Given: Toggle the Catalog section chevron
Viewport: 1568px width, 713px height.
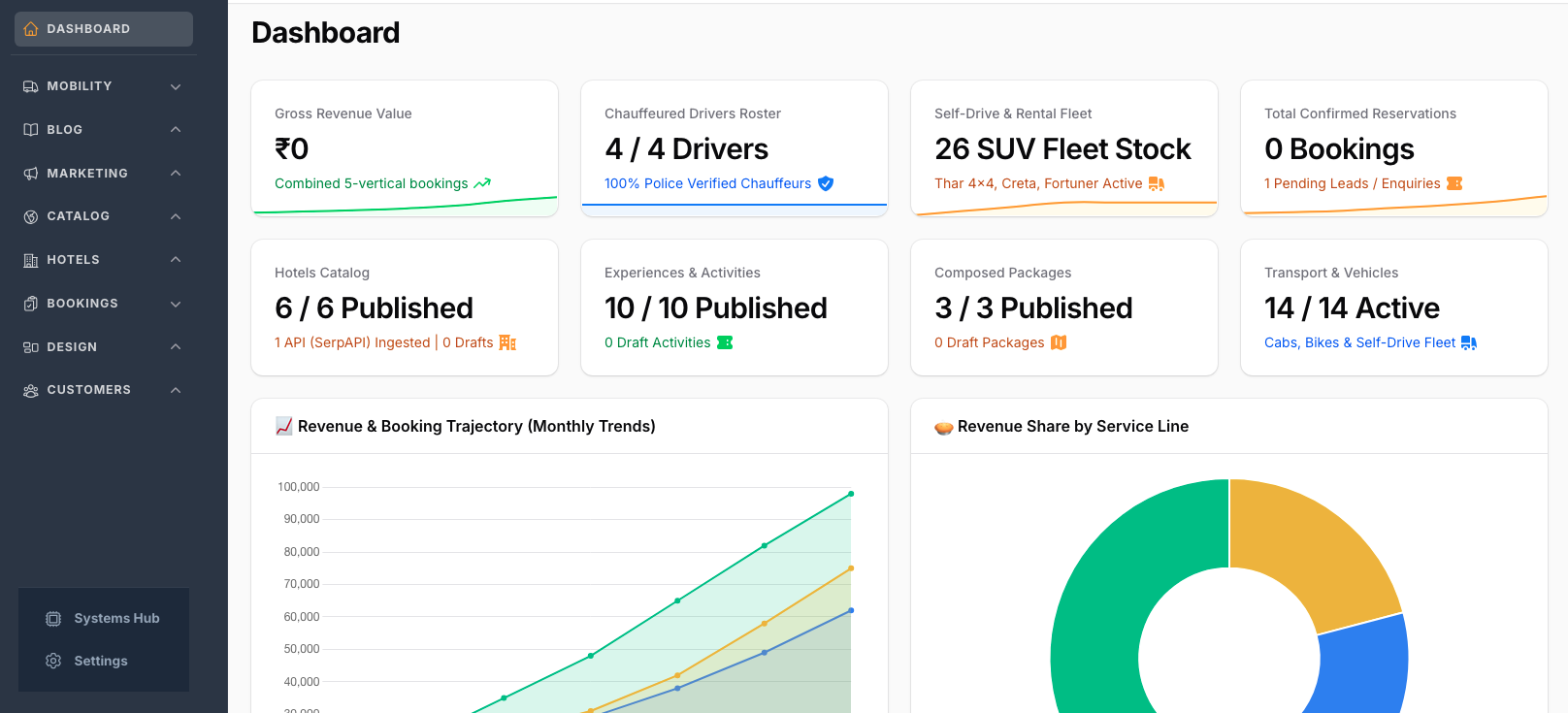Looking at the screenshot, I should [x=176, y=216].
